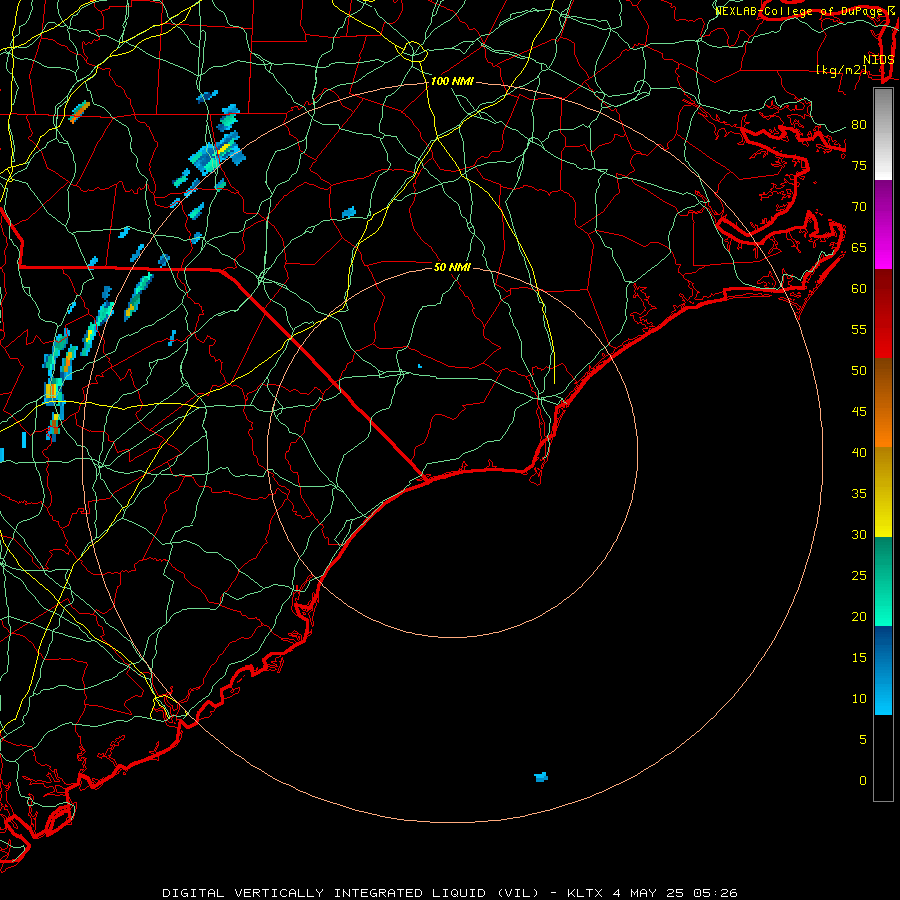Click the 0 value on the scale

(x=863, y=781)
